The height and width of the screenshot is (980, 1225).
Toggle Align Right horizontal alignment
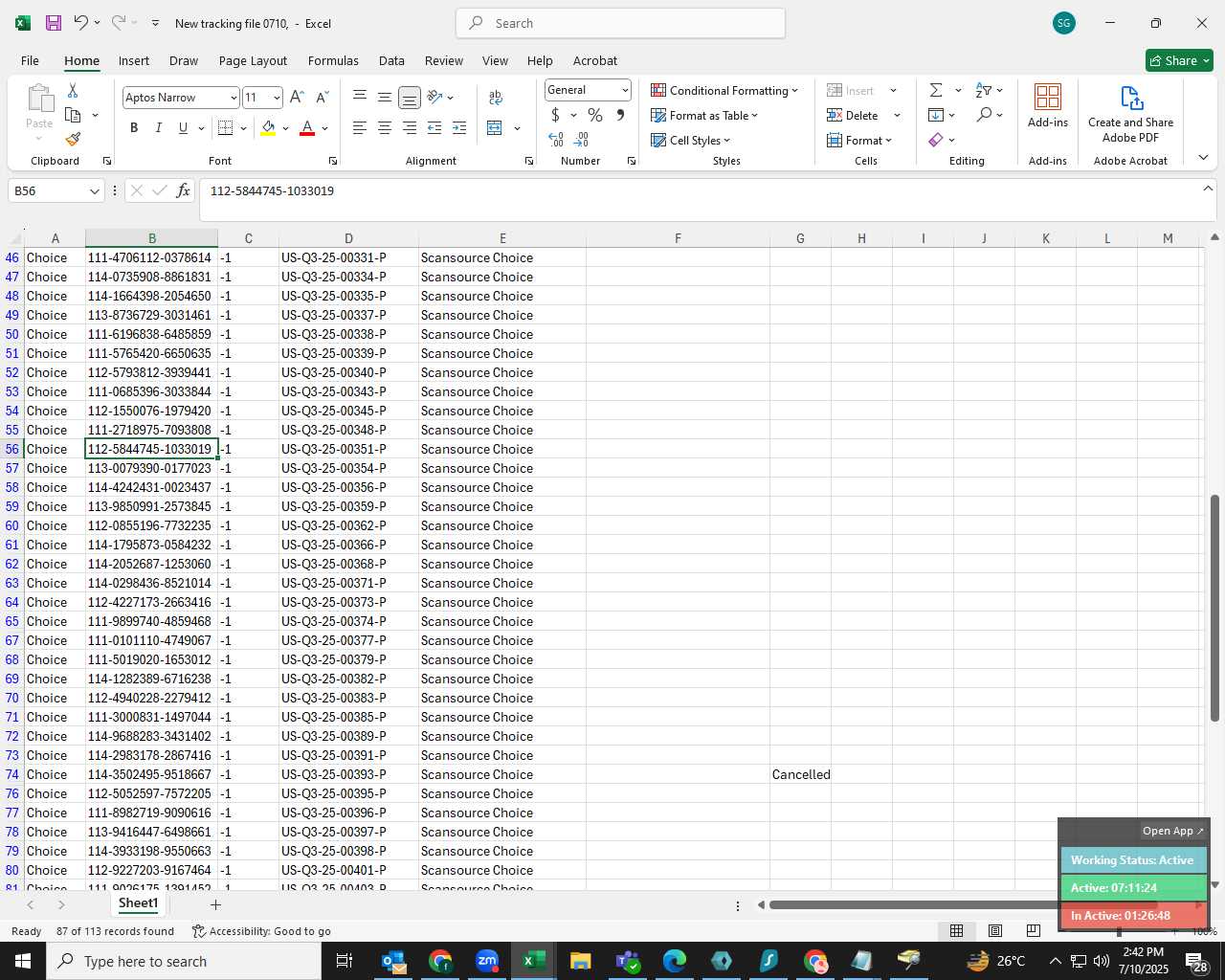point(410,128)
